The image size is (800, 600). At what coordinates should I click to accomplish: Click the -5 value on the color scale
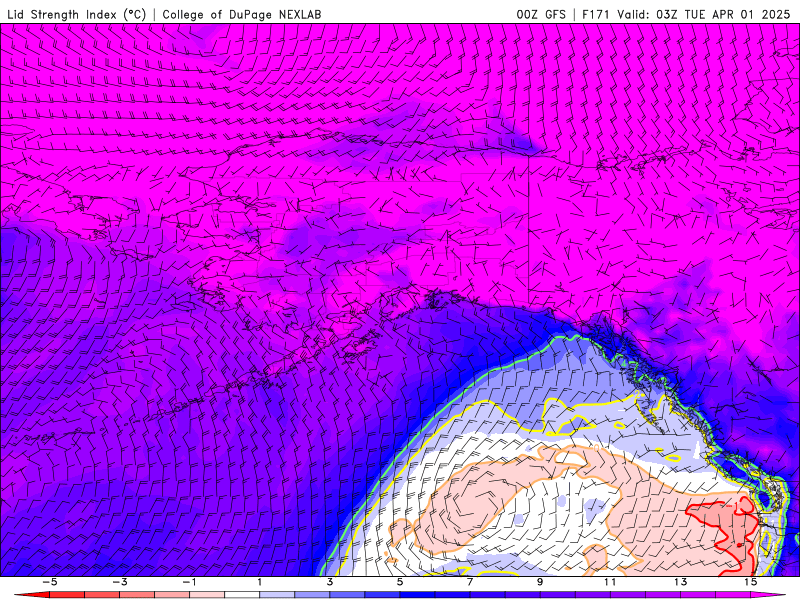click(49, 582)
